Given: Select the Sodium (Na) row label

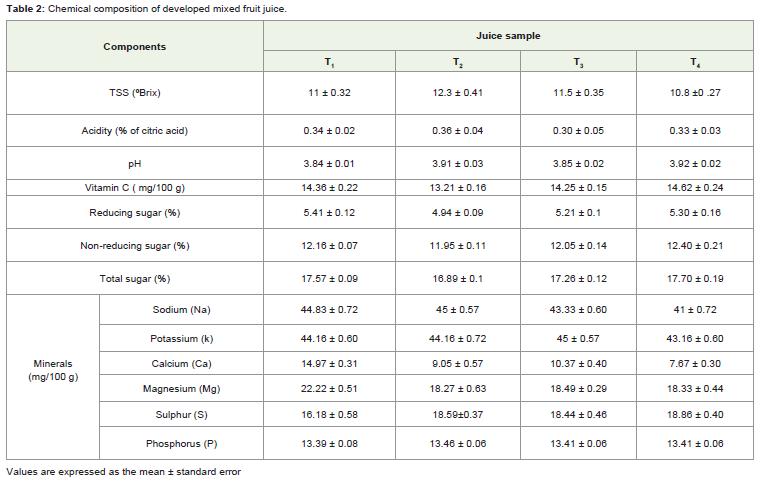Looking at the screenshot, I should (x=182, y=310).
